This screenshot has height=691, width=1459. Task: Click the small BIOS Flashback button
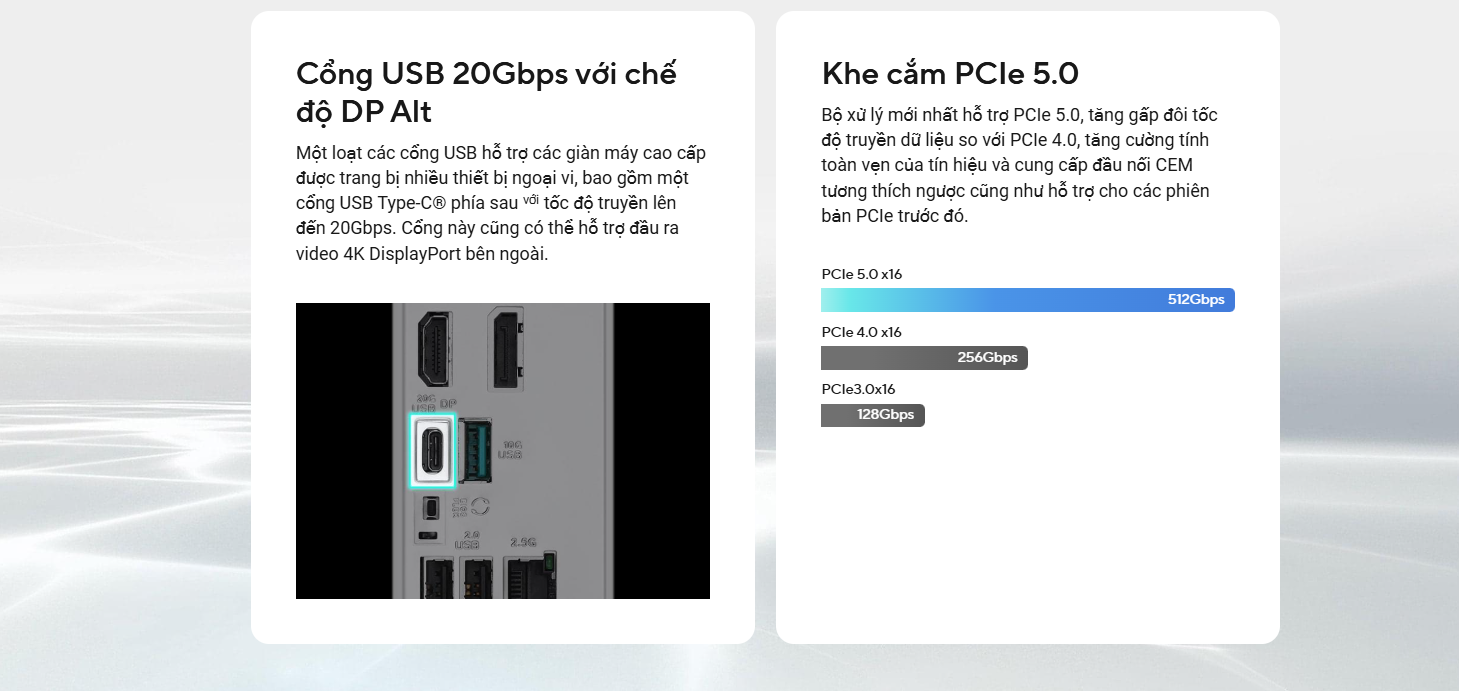431,507
